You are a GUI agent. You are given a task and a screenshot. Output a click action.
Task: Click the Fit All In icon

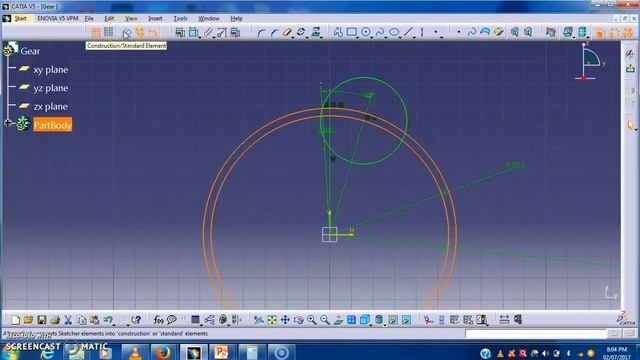272,320
